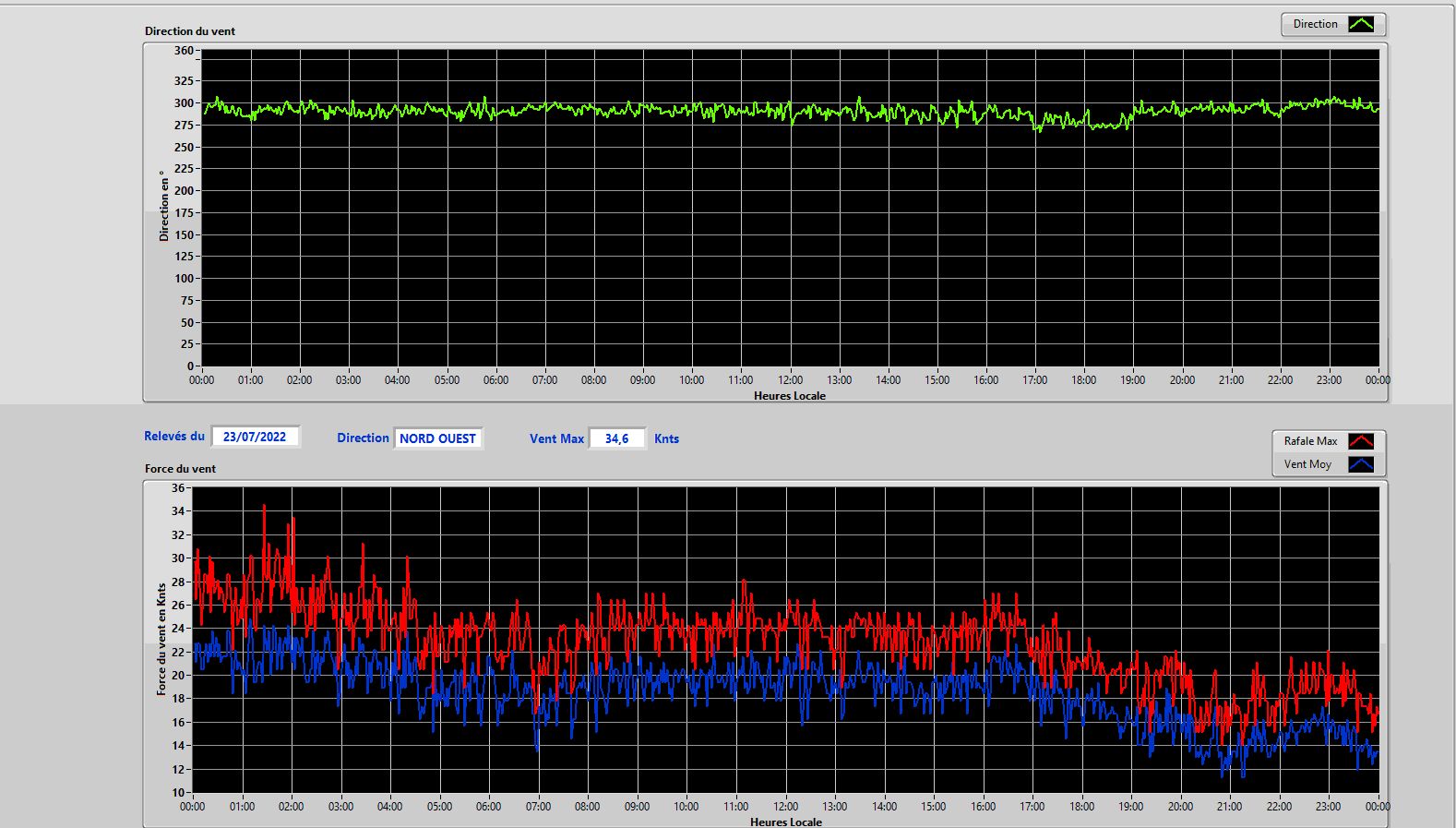Click the 24 tick on force axis
Image resolution: width=1456 pixels, height=828 pixels.
tap(178, 629)
